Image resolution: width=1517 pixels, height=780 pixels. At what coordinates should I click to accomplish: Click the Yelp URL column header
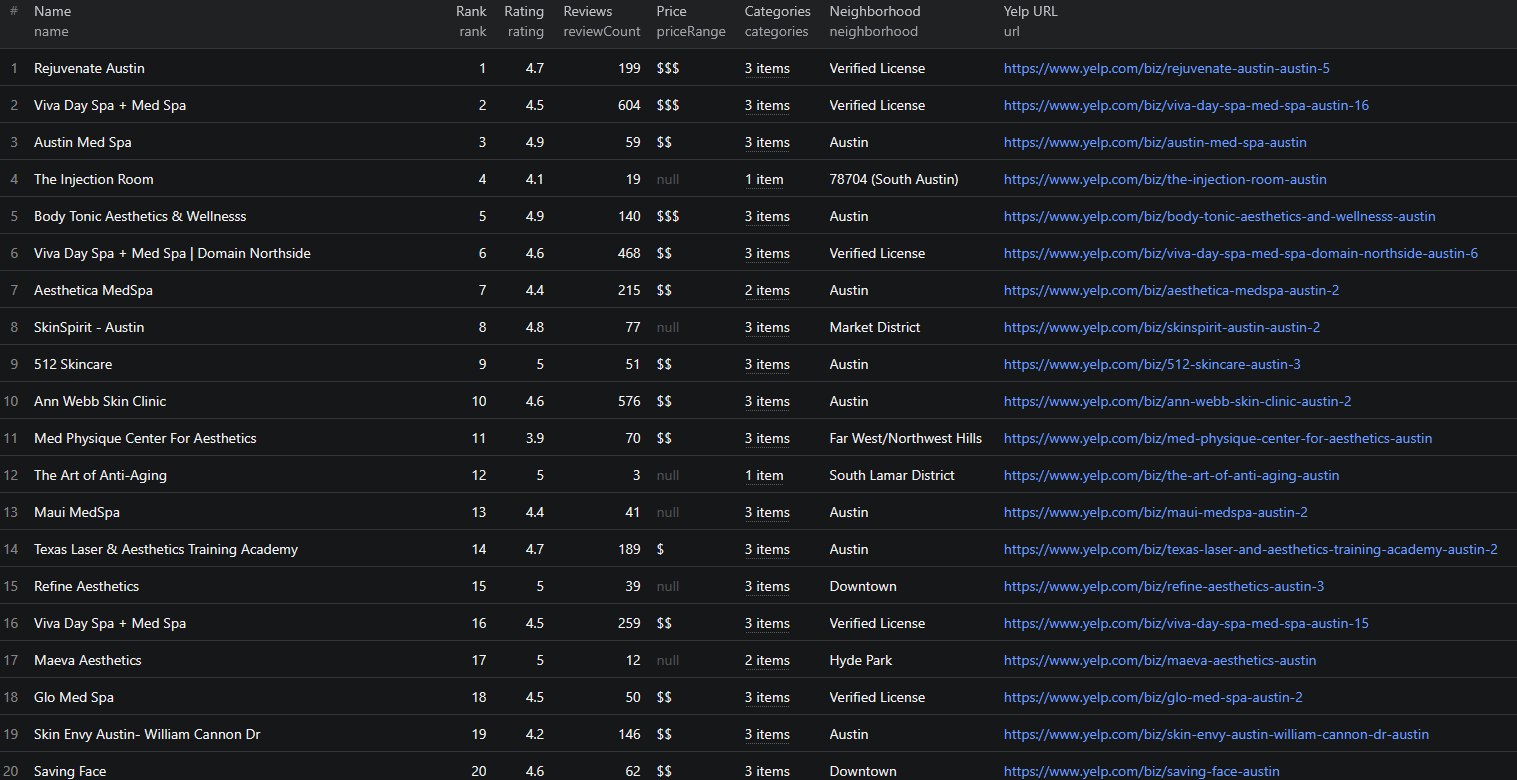[1031, 11]
